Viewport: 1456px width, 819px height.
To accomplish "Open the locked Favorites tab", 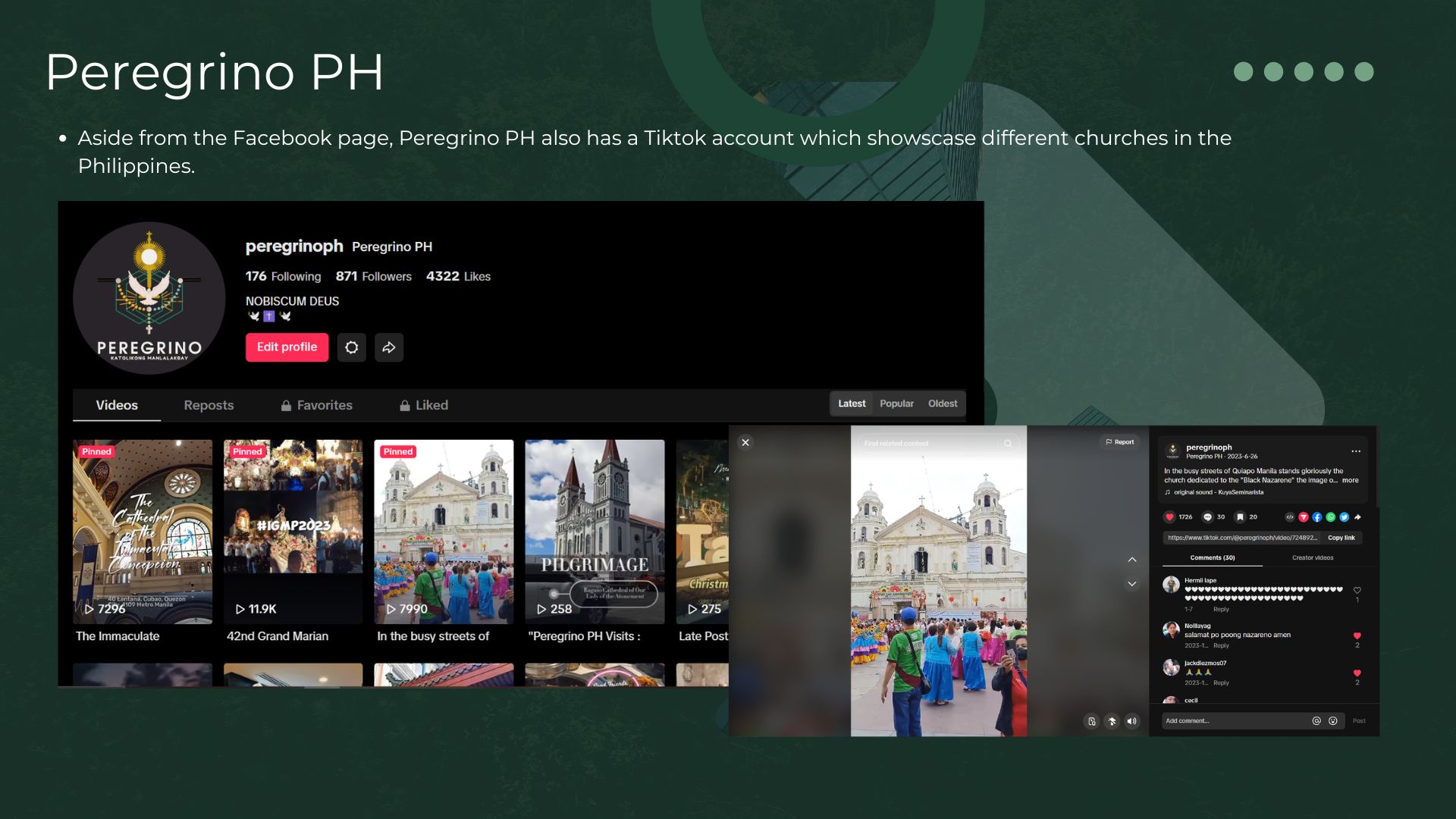I will point(316,405).
